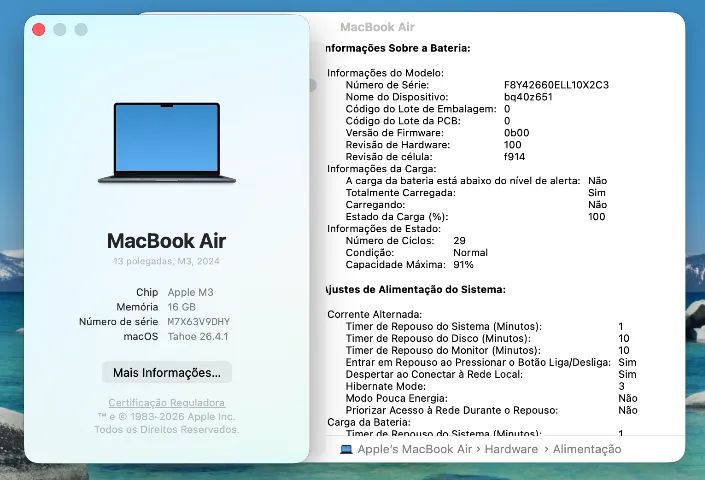Click battery serial F8Y42660ELL10X2C3
The image size is (705, 480).
click(x=556, y=85)
